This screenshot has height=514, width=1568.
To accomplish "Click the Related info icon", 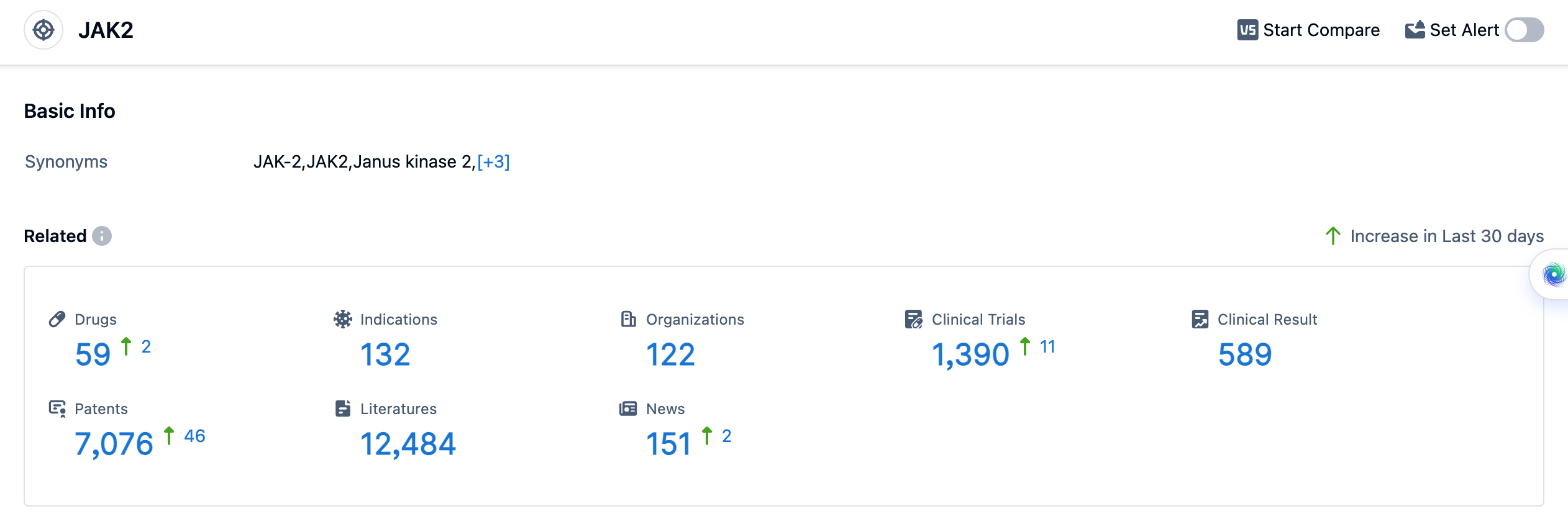I will click(x=102, y=237).
